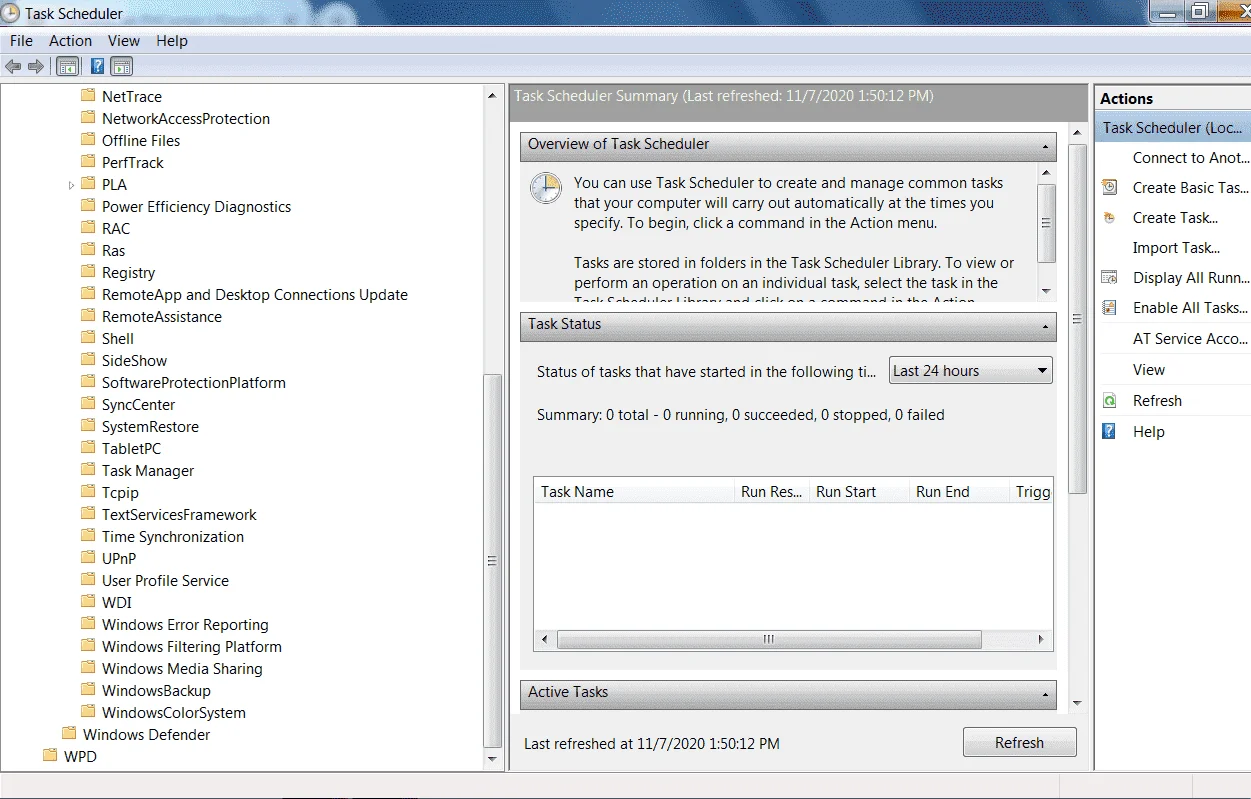Image resolution: width=1251 pixels, height=799 pixels.
Task: Click Connect to Another Computer action
Action: coord(1191,157)
